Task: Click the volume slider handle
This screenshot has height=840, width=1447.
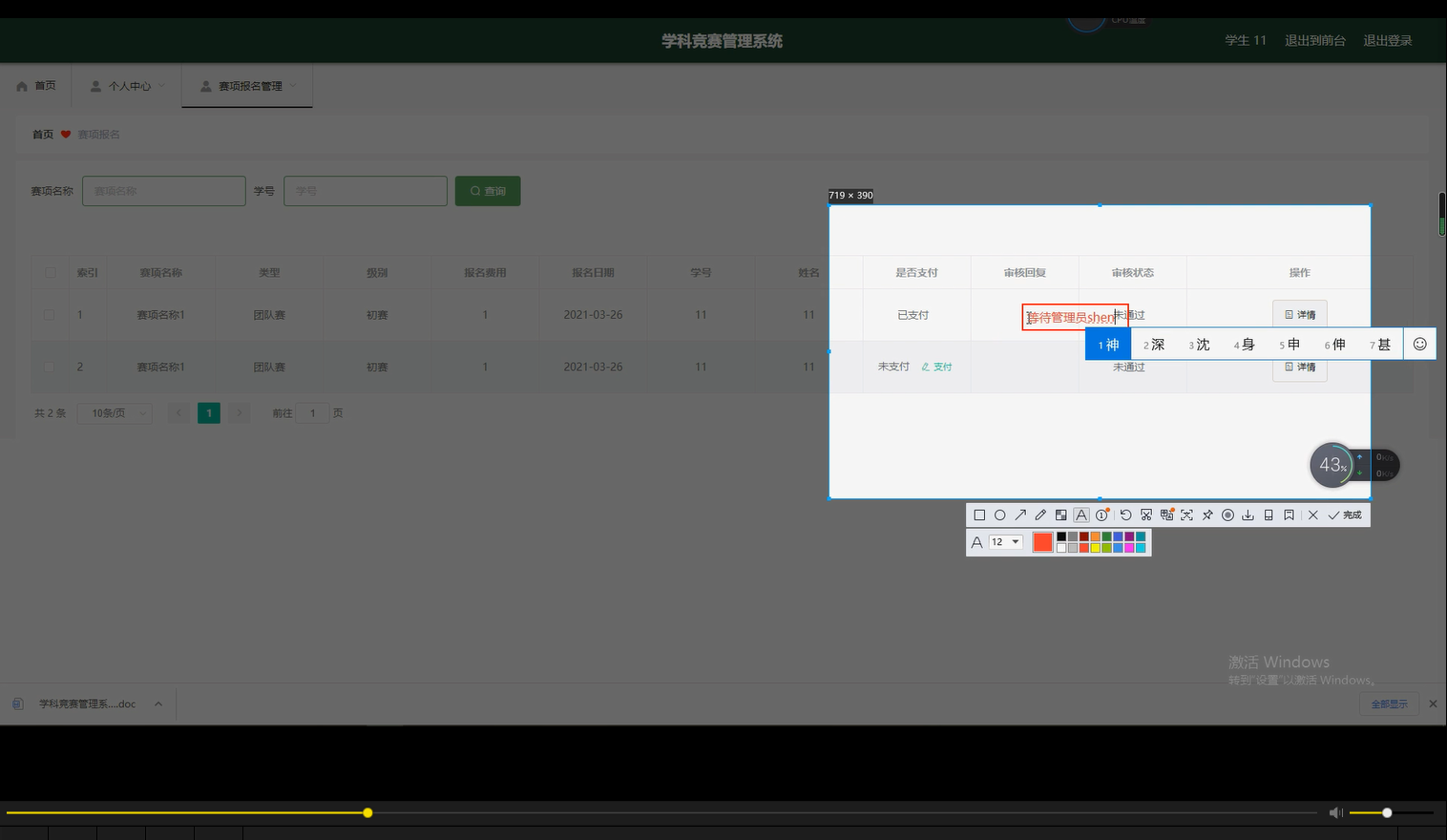Action: [x=1387, y=812]
